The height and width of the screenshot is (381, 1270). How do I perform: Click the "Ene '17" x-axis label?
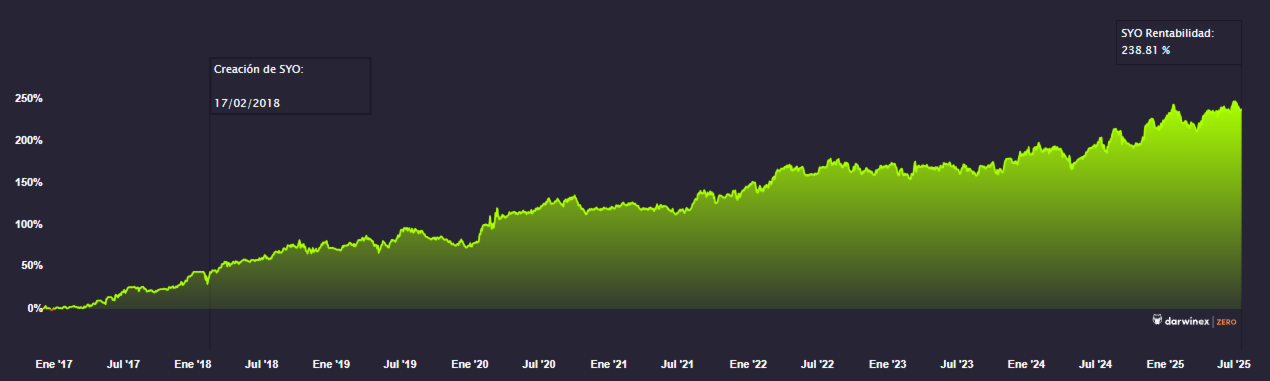(54, 364)
